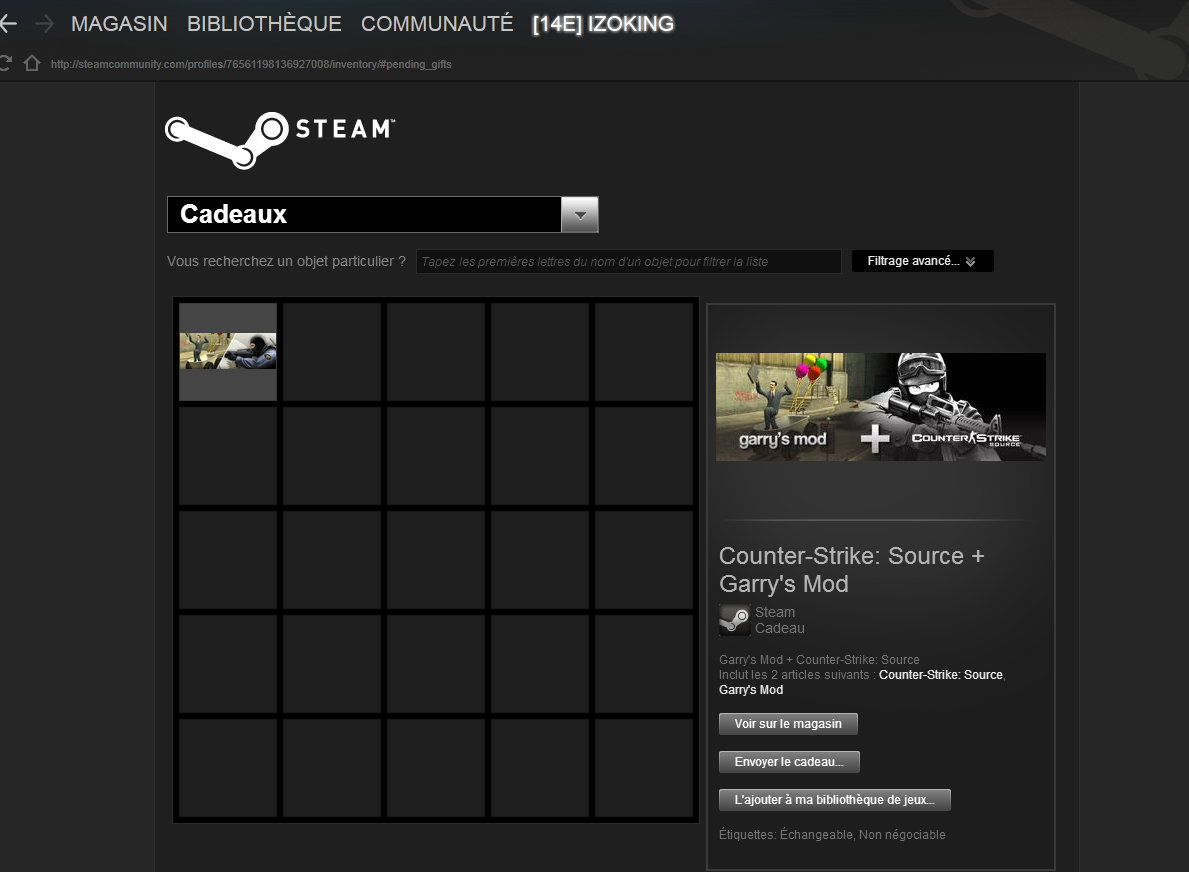Image resolution: width=1189 pixels, height=872 pixels.
Task: Open the Garry's Mod included item link
Action: pyautogui.click(x=751, y=690)
